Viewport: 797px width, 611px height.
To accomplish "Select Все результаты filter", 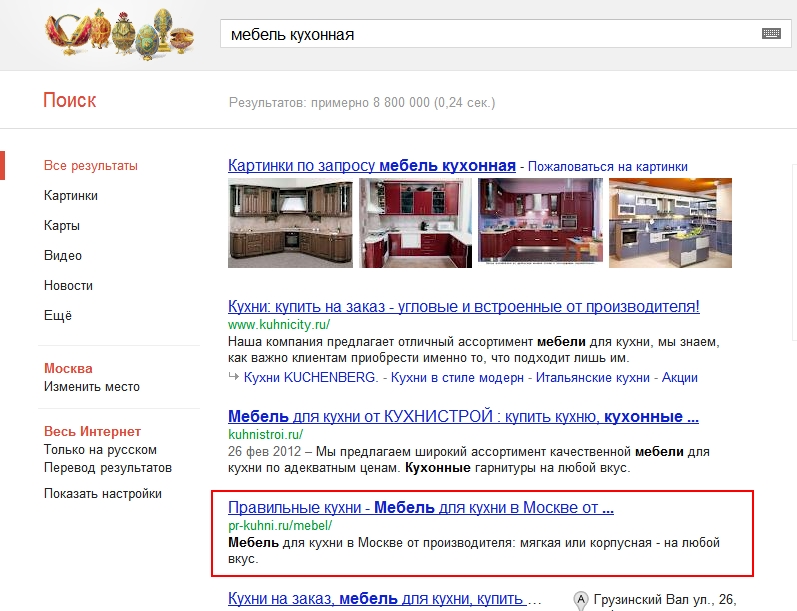I will tap(90, 166).
